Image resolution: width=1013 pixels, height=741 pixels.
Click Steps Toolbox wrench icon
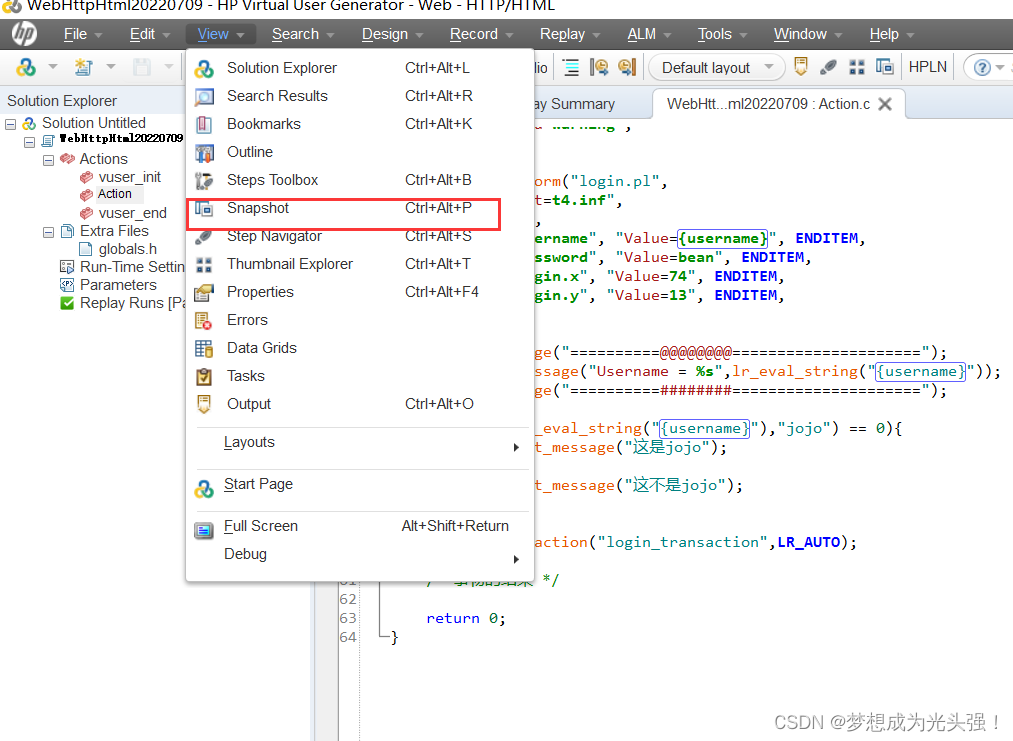point(204,181)
